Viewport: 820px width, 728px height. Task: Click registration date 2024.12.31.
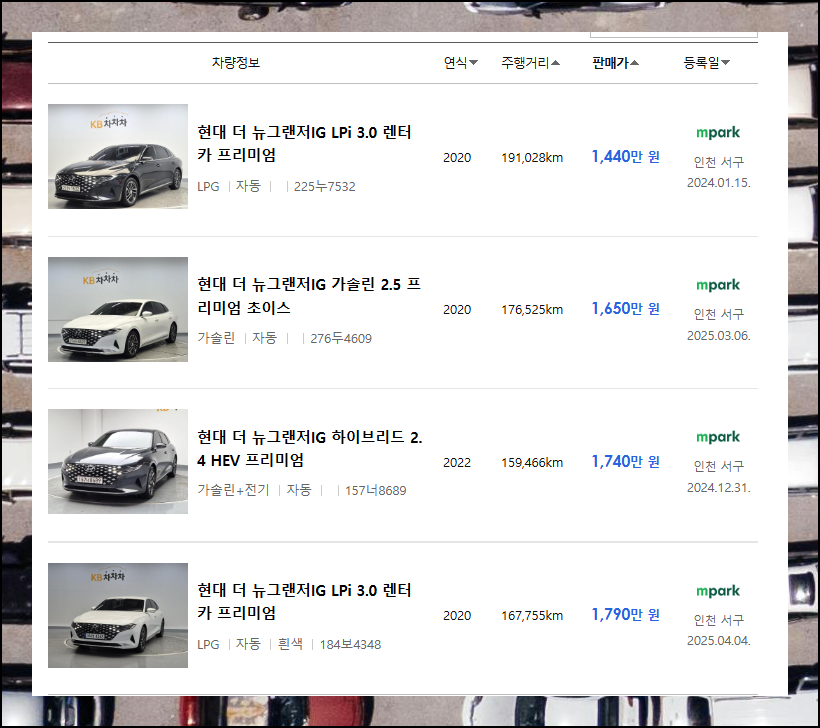tap(719, 487)
